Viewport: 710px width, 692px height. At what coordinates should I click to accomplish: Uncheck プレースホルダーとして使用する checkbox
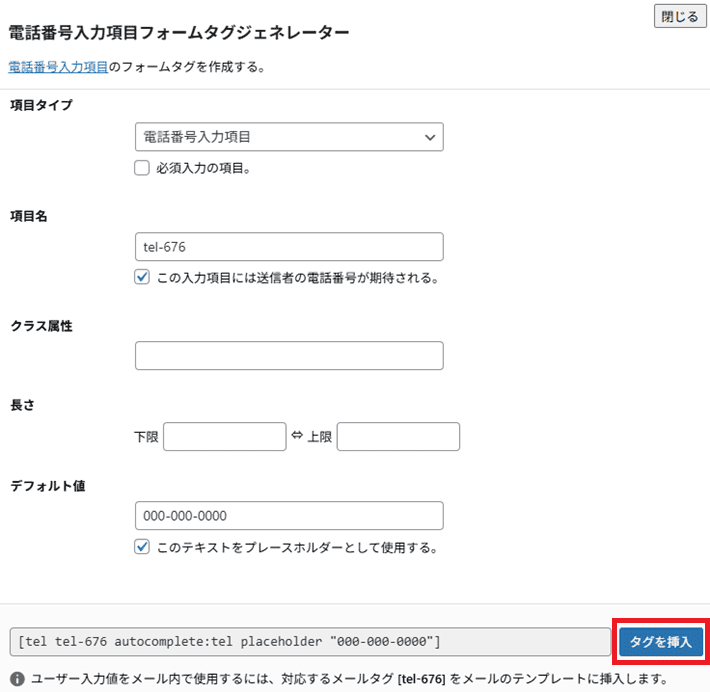click(142, 547)
